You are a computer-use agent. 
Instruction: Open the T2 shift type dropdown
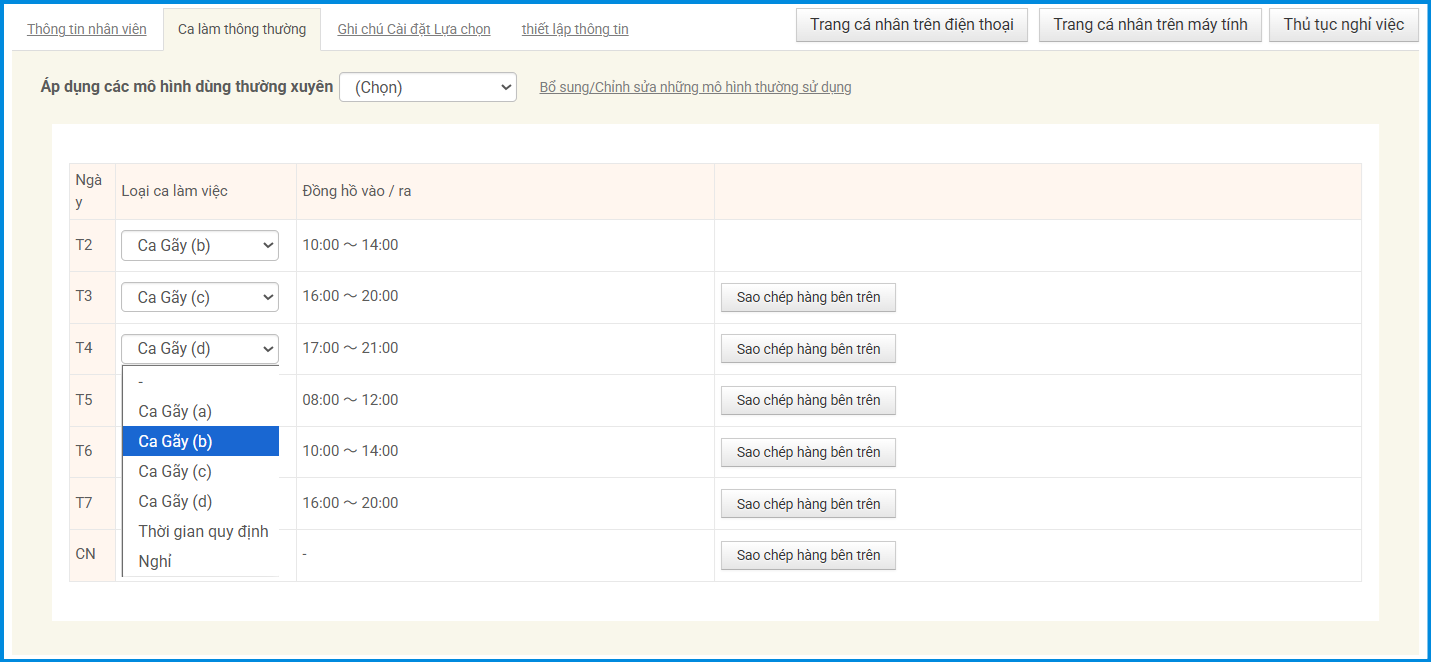click(x=200, y=245)
